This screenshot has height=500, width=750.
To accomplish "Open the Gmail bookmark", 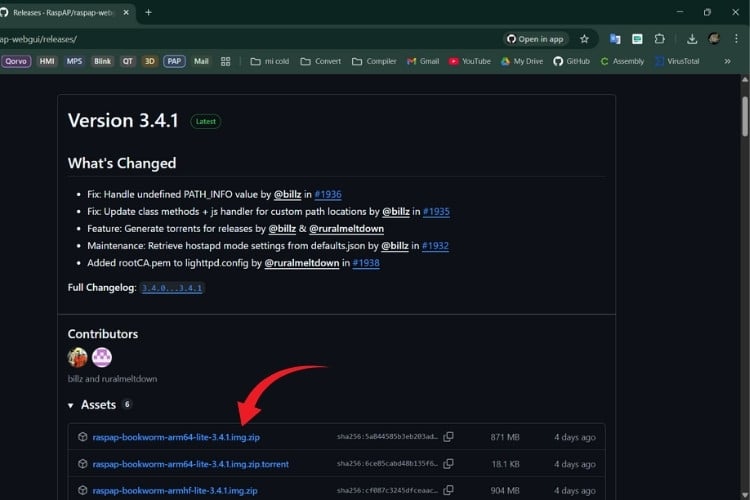I will [423, 61].
